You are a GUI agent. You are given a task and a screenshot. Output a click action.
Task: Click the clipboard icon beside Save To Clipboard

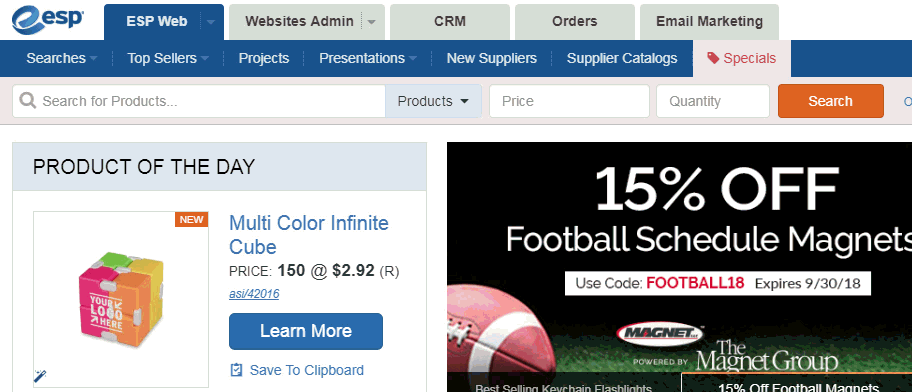(236, 370)
